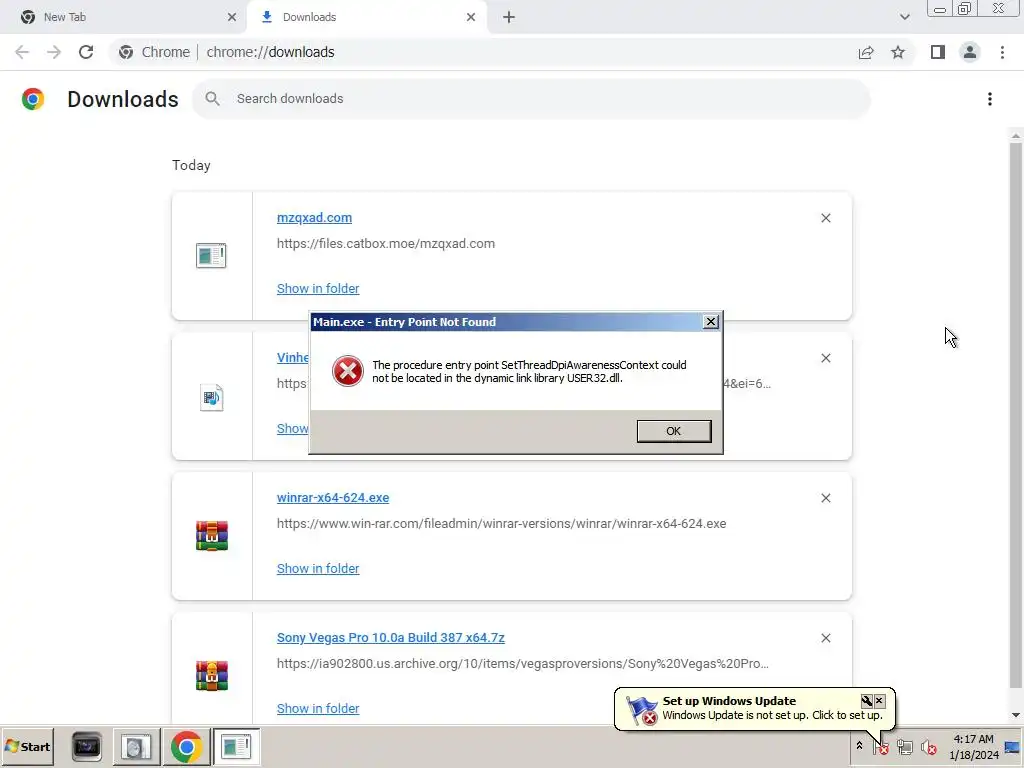The width and height of the screenshot is (1024, 768).
Task: Click the archive.org source URL text
Action: [x=522, y=664]
